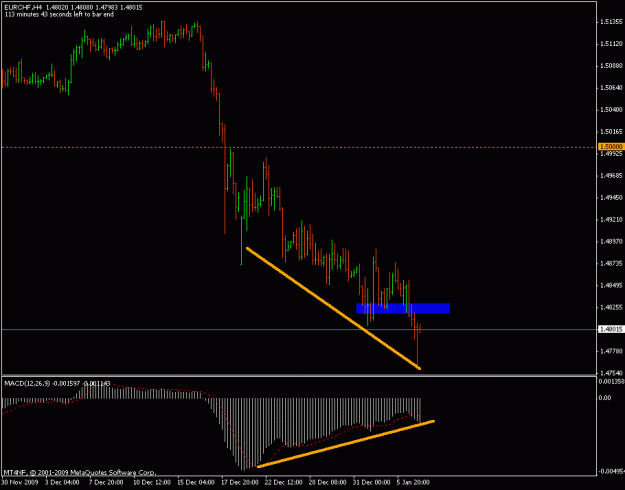The width and height of the screenshot is (625, 490).
Task: Click the 1.48970 price scale label
Action: click(x=610, y=241)
